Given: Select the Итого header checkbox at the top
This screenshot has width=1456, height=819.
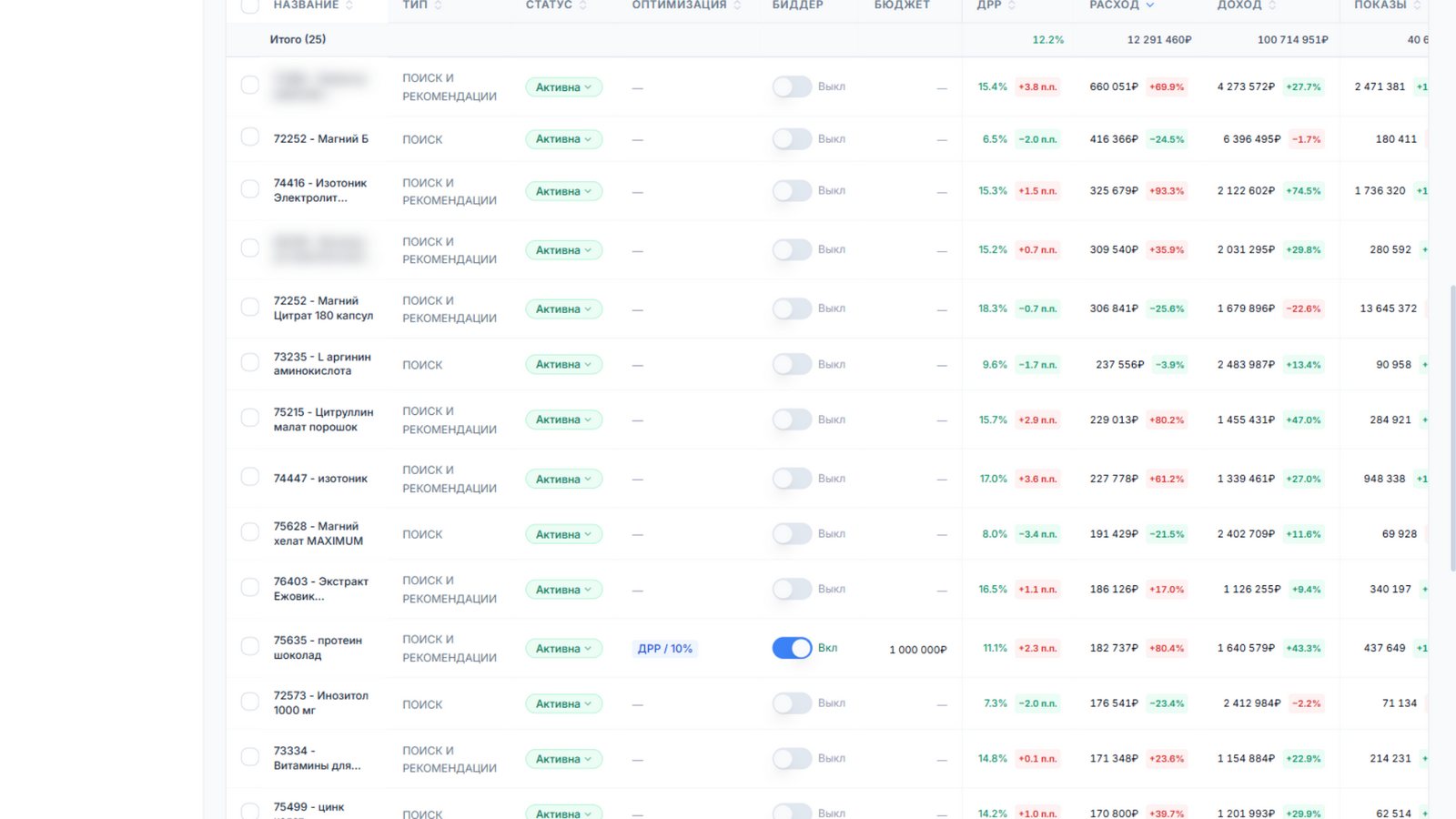Looking at the screenshot, I should click(x=250, y=5).
